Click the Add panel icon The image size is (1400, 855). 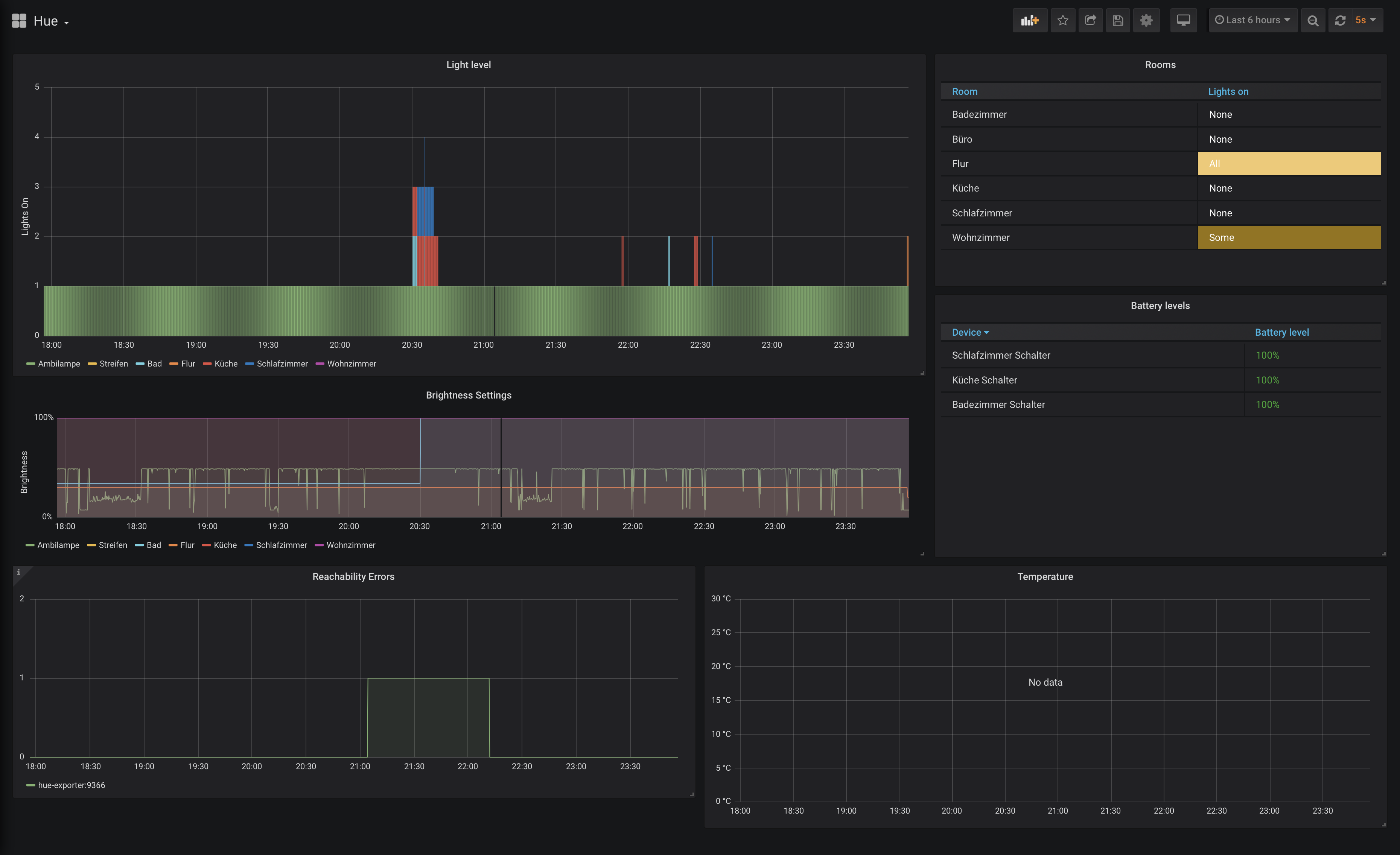pos(1029,20)
